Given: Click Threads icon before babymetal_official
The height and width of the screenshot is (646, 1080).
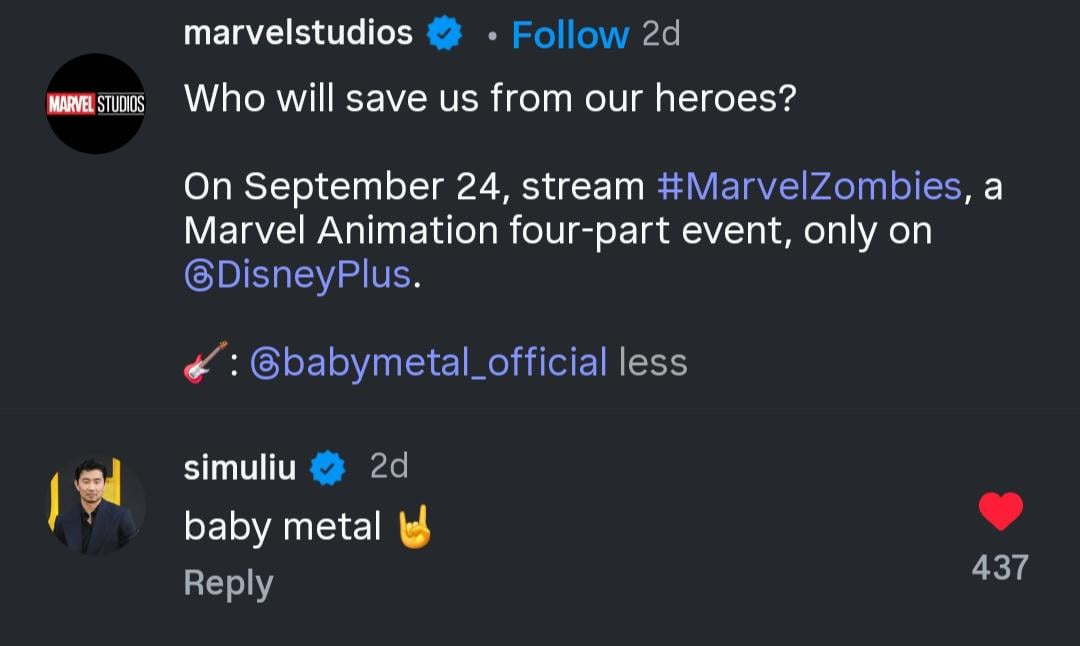Looking at the screenshot, I should coord(263,362).
